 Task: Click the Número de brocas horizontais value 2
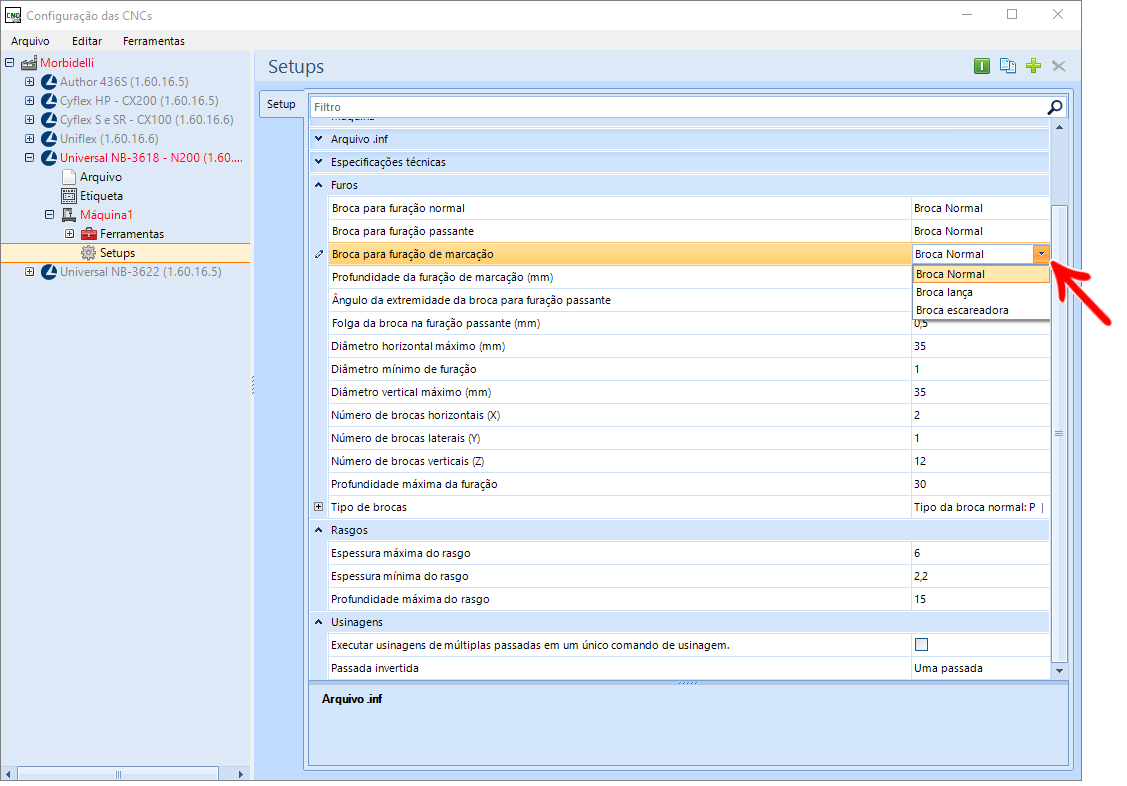pyautogui.click(x=980, y=415)
